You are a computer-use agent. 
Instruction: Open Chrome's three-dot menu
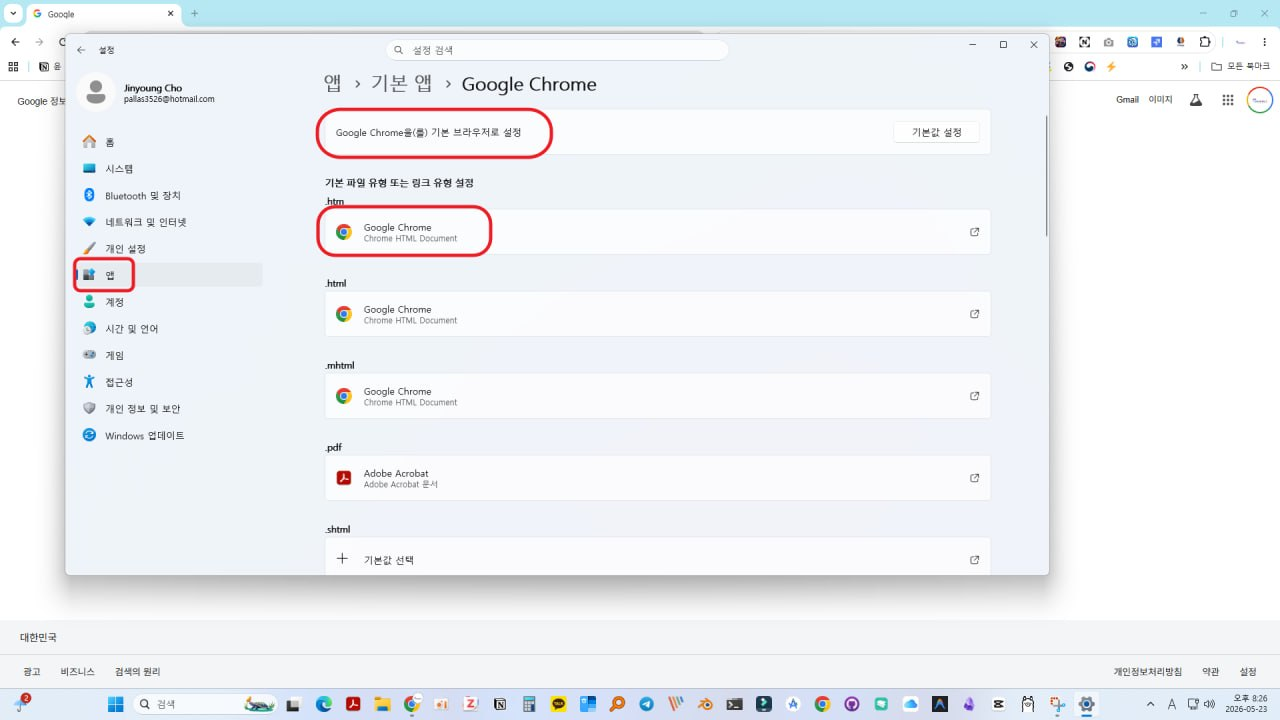[1266, 42]
